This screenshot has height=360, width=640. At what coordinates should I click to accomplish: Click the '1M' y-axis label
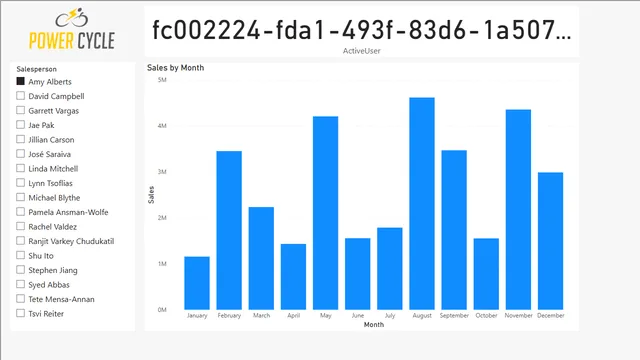click(x=162, y=264)
